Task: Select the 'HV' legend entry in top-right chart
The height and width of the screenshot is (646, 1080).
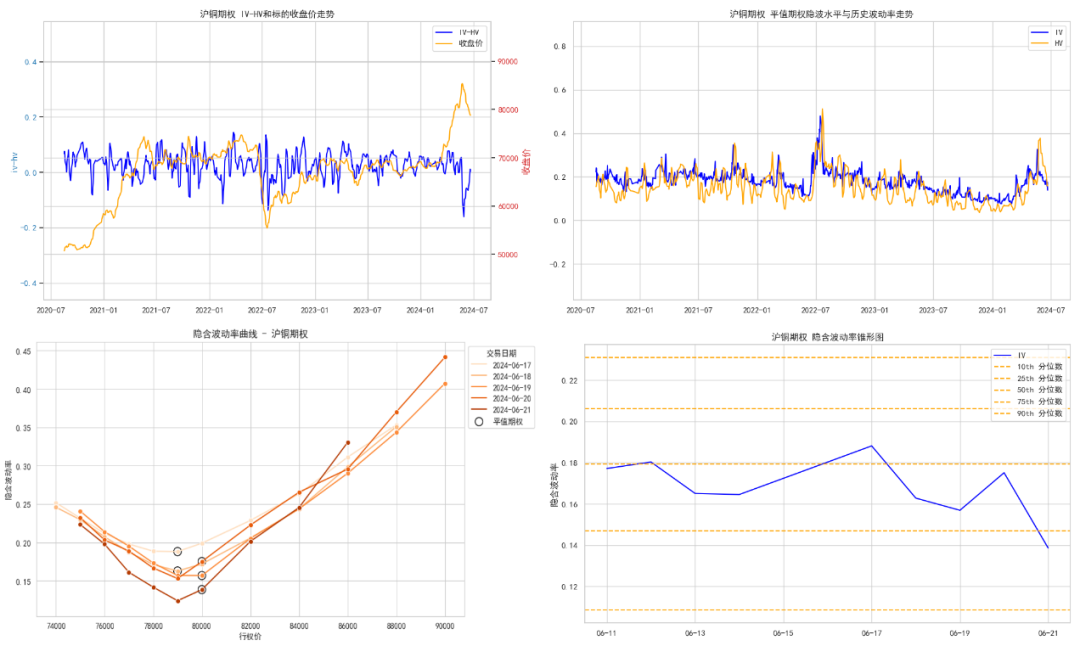Action: coord(1047,43)
